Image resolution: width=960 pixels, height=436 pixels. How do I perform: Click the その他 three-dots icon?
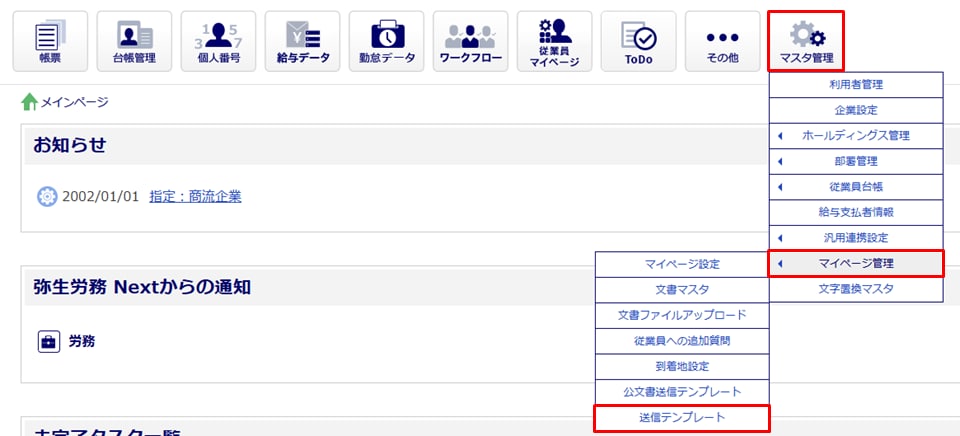722,41
